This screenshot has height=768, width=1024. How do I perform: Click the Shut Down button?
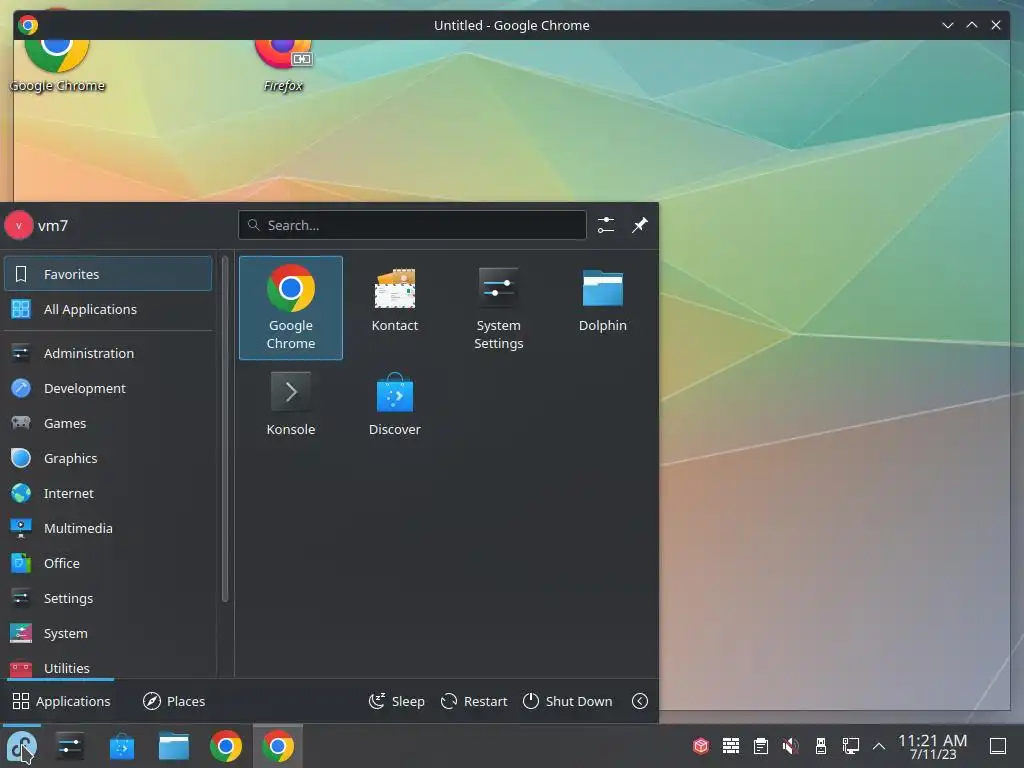pyautogui.click(x=568, y=701)
